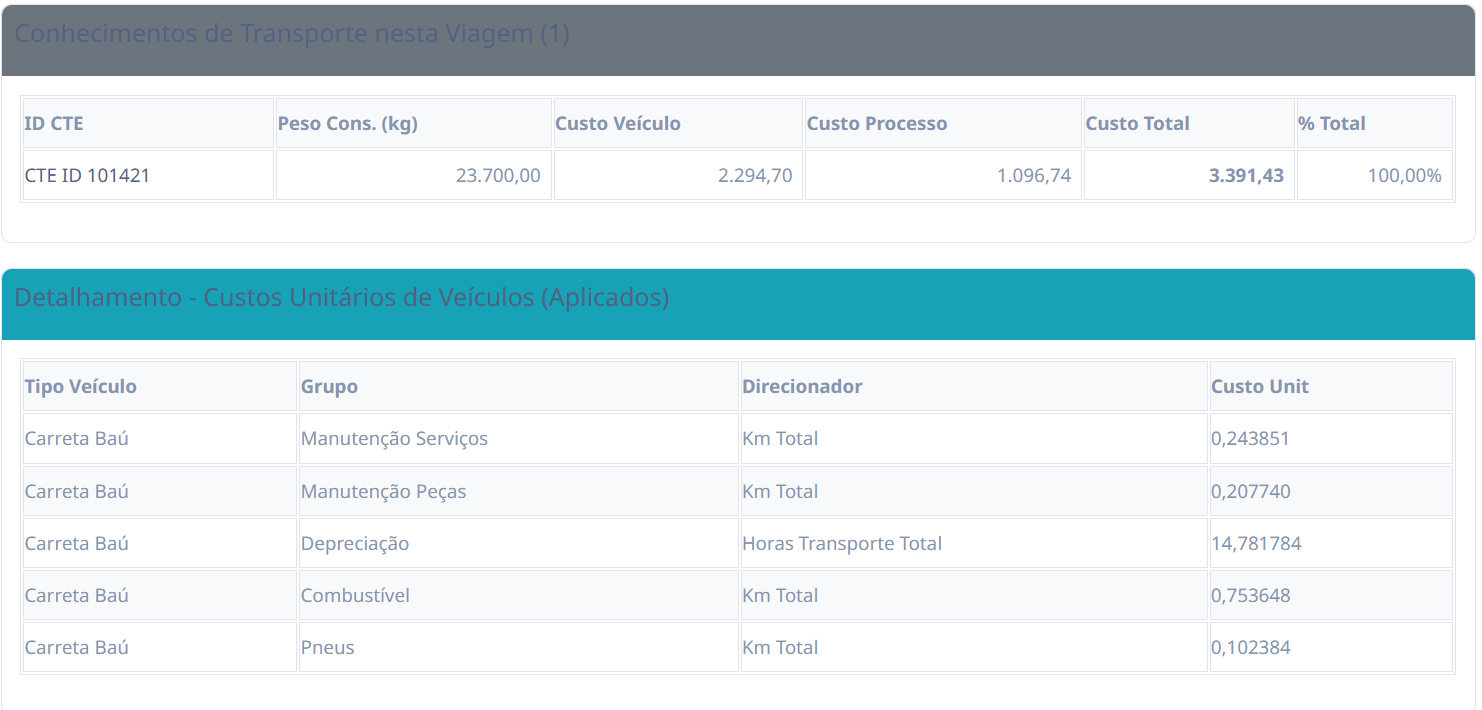Click the Conhecimentos de Transporte nesta Viagem header

click(291, 34)
